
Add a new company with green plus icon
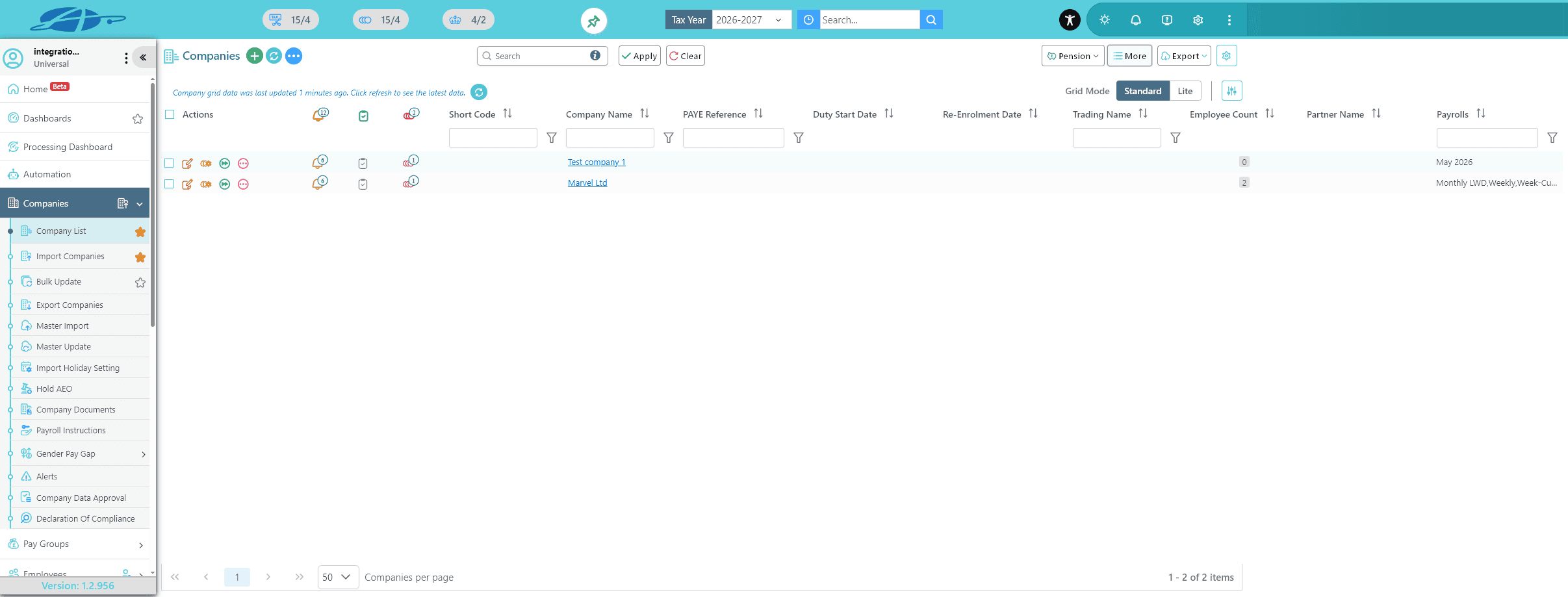pos(255,56)
